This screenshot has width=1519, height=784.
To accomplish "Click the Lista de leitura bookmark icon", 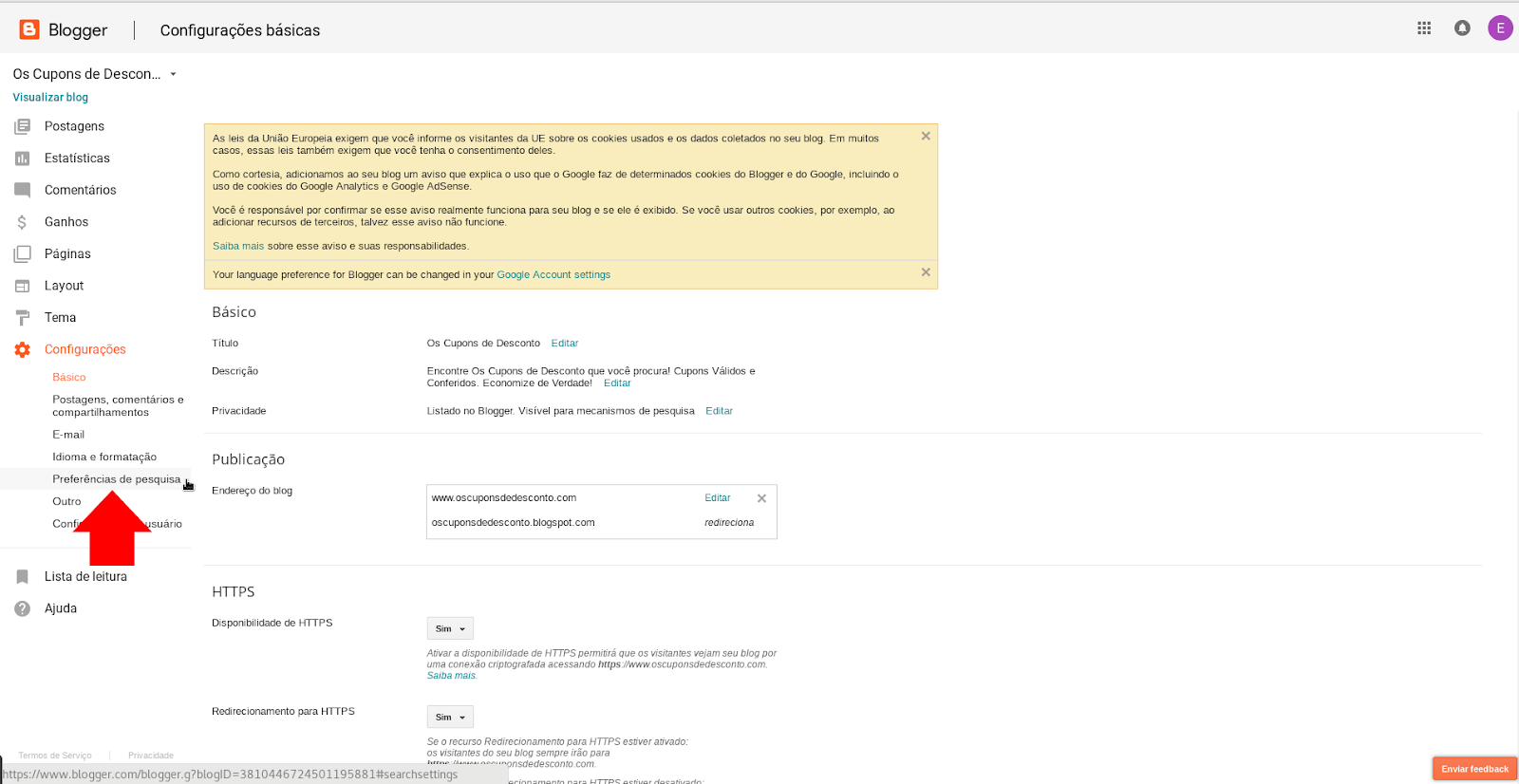I will point(22,576).
